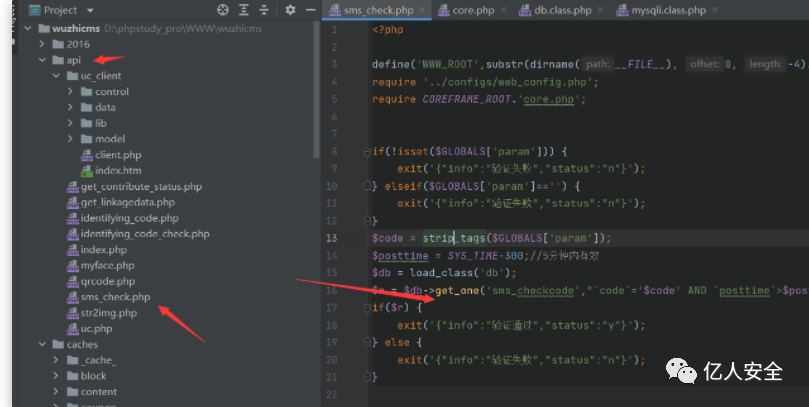Click the 2016 folder icon

58,44
